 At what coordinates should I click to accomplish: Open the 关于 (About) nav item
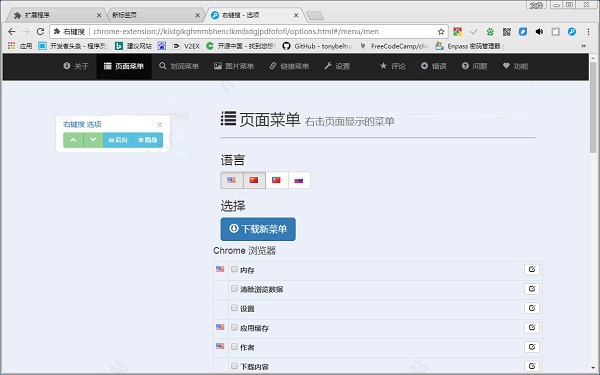[76, 66]
